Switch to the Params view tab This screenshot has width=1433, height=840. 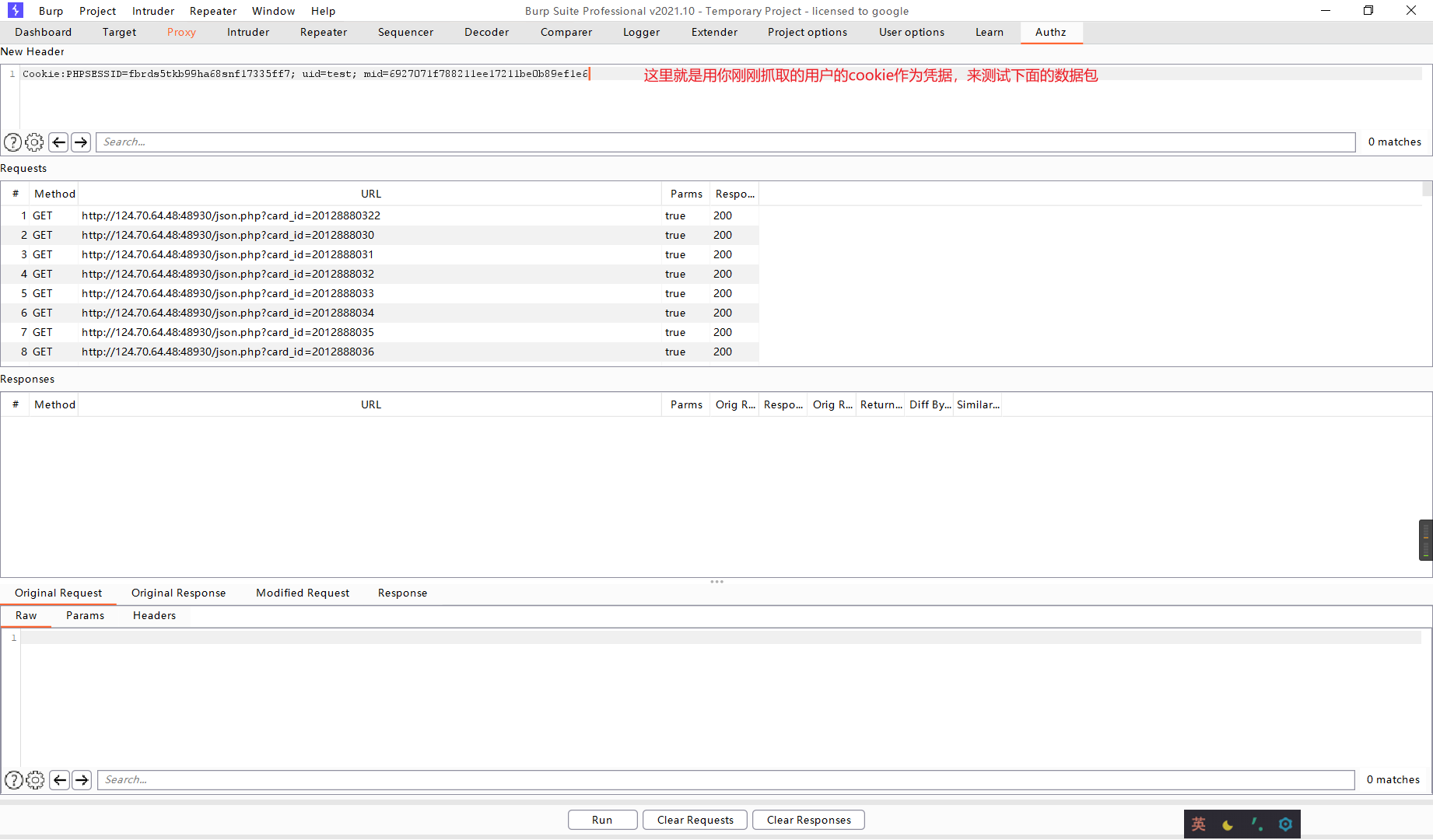(x=86, y=616)
